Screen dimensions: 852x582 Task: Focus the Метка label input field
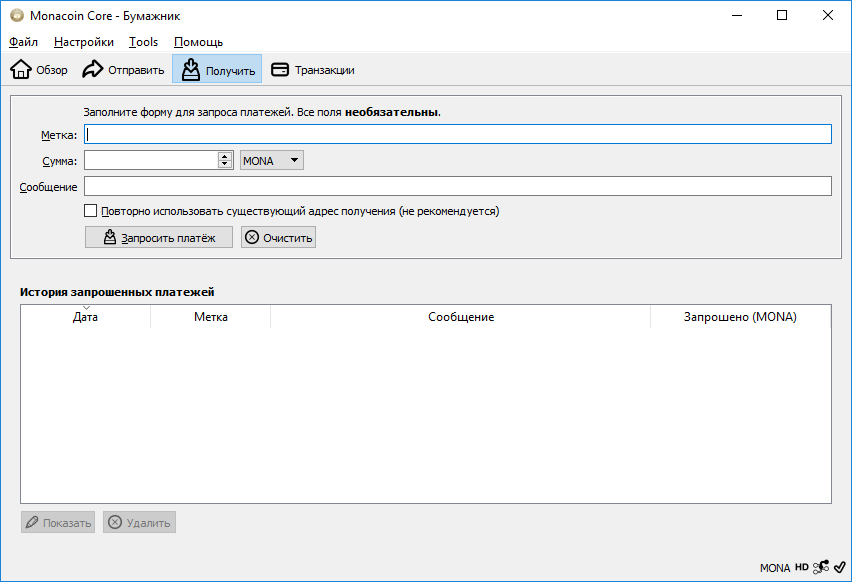point(458,134)
